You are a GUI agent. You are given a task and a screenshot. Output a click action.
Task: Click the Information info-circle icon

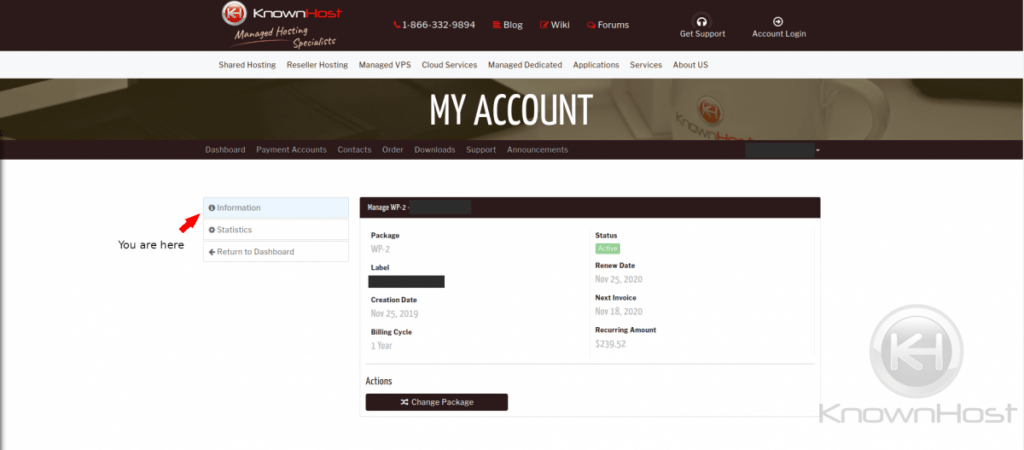click(x=212, y=208)
